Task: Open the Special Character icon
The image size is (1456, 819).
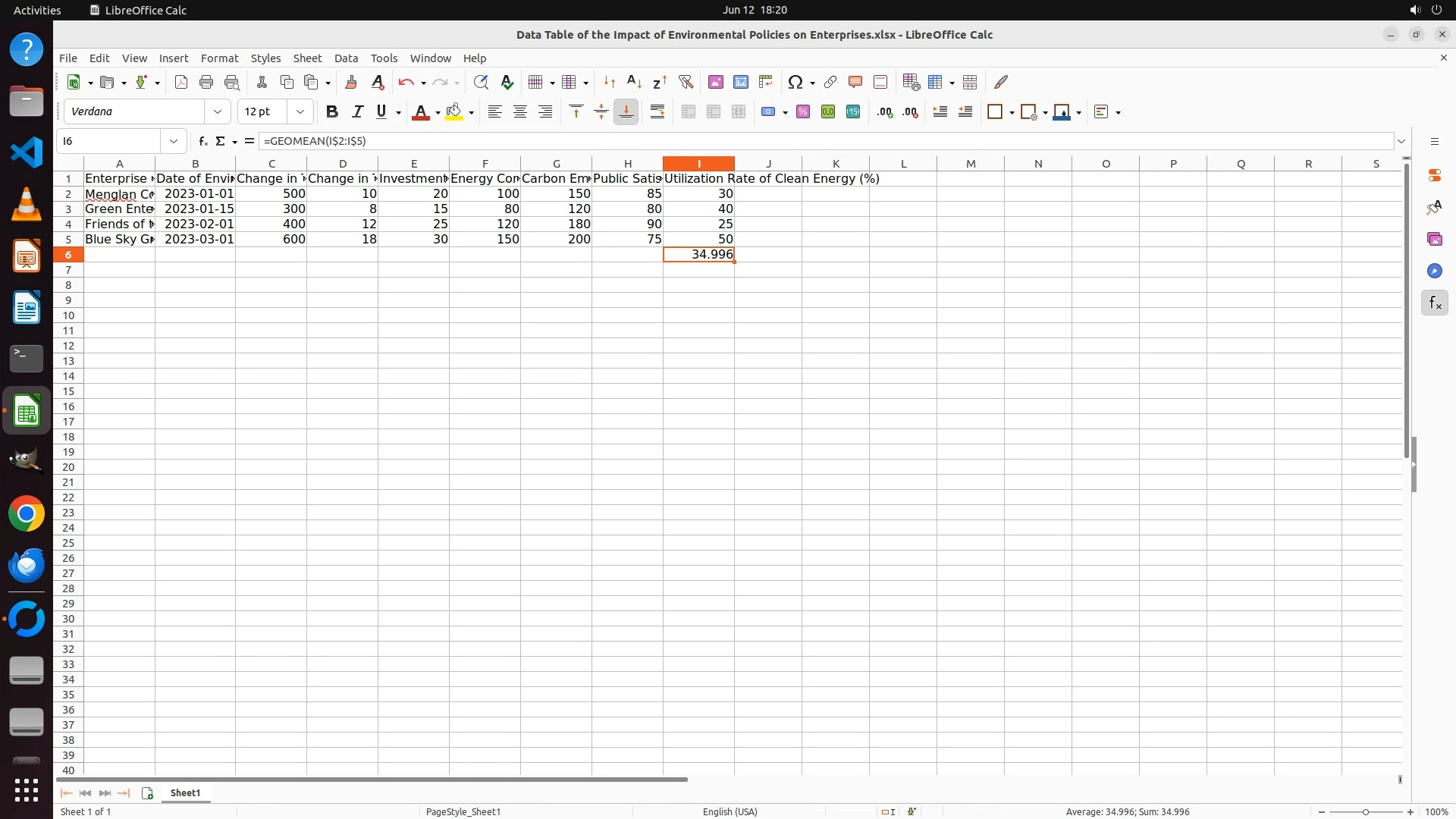Action: point(795,82)
